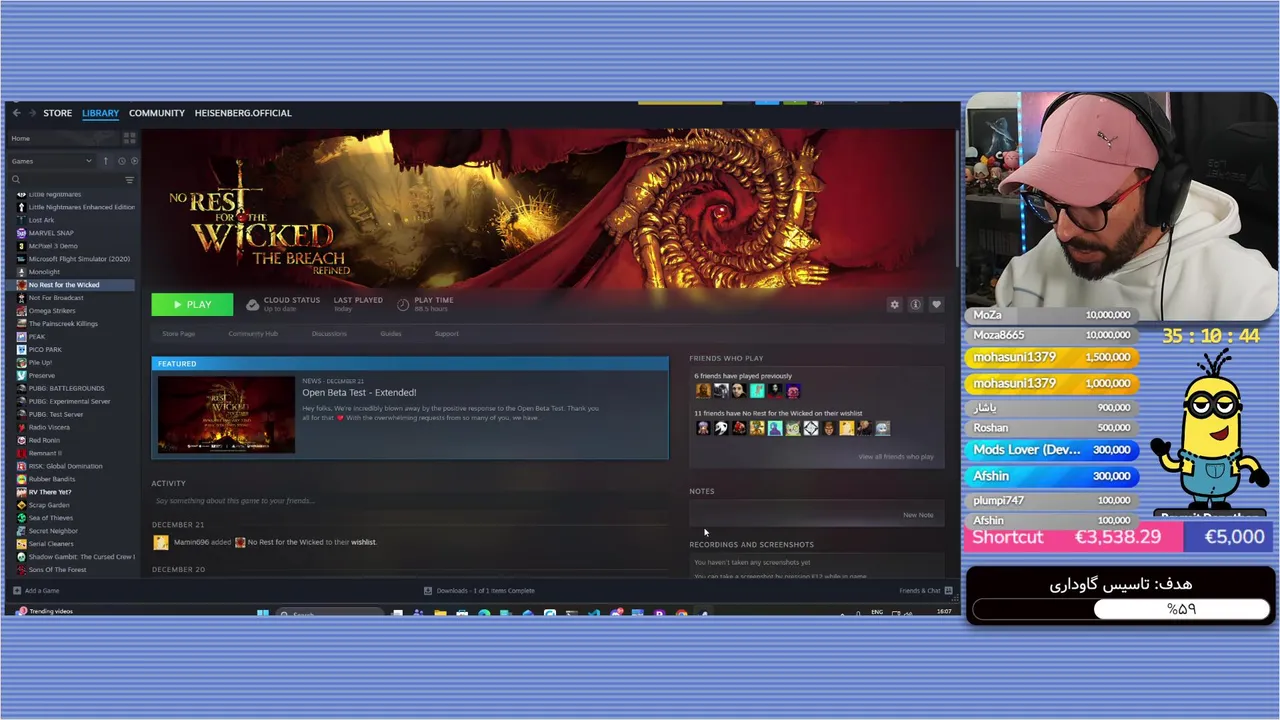Click featured news thumbnail image

pyautogui.click(x=226, y=414)
